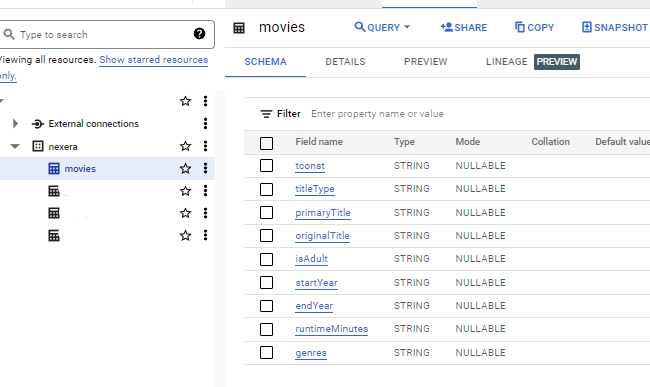Switch to the DETAILS tab
Image resolution: width=650 pixels, height=387 pixels.
tap(345, 62)
